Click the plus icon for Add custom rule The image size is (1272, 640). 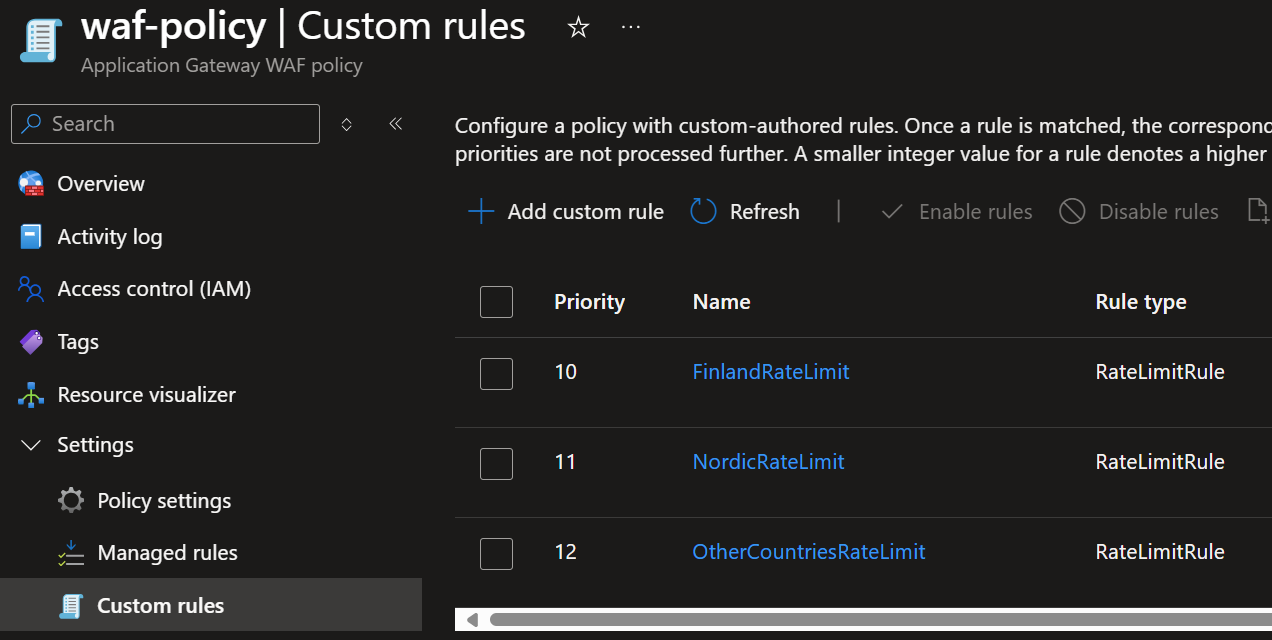click(481, 211)
